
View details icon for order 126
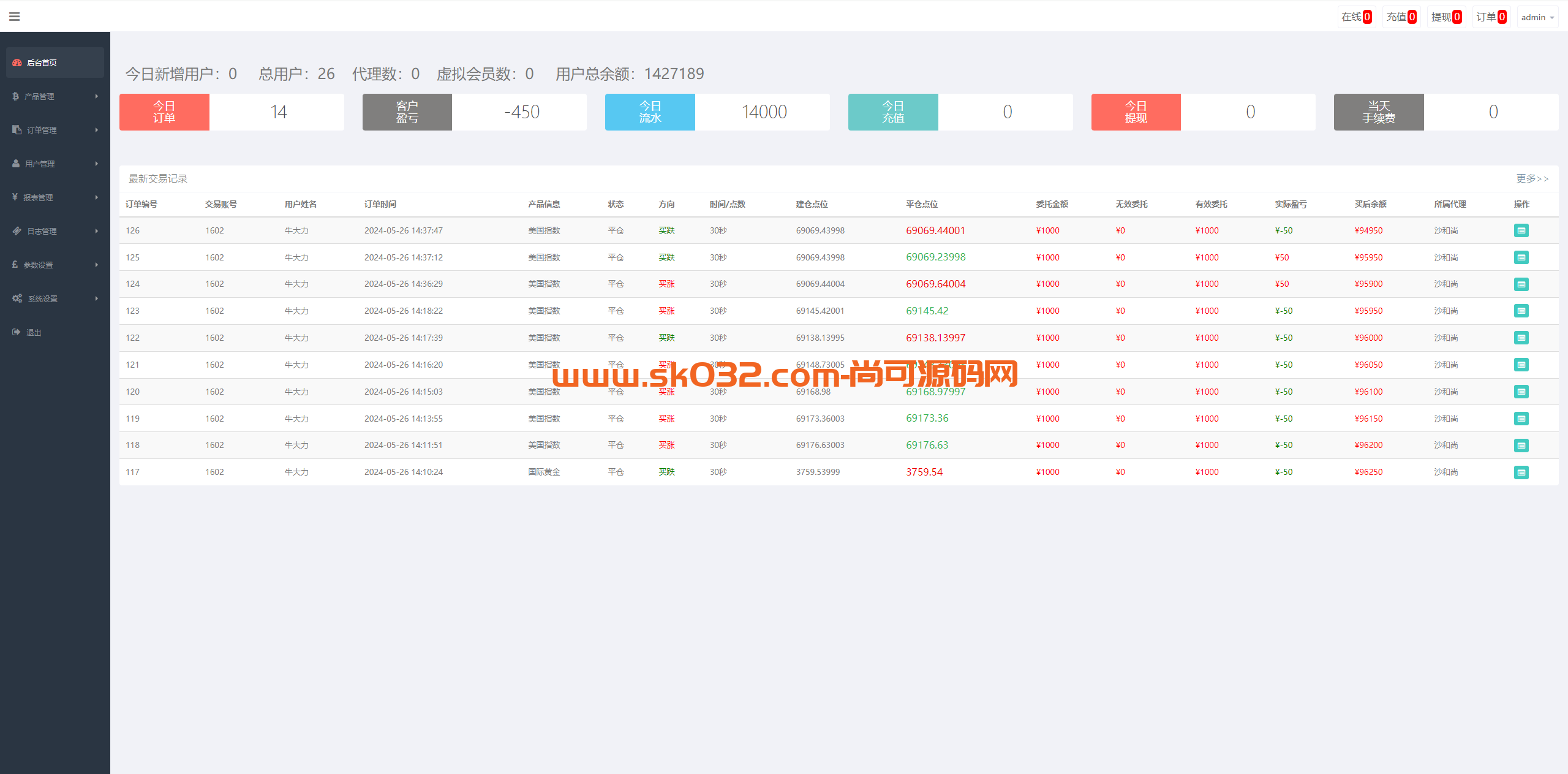[x=1521, y=230]
